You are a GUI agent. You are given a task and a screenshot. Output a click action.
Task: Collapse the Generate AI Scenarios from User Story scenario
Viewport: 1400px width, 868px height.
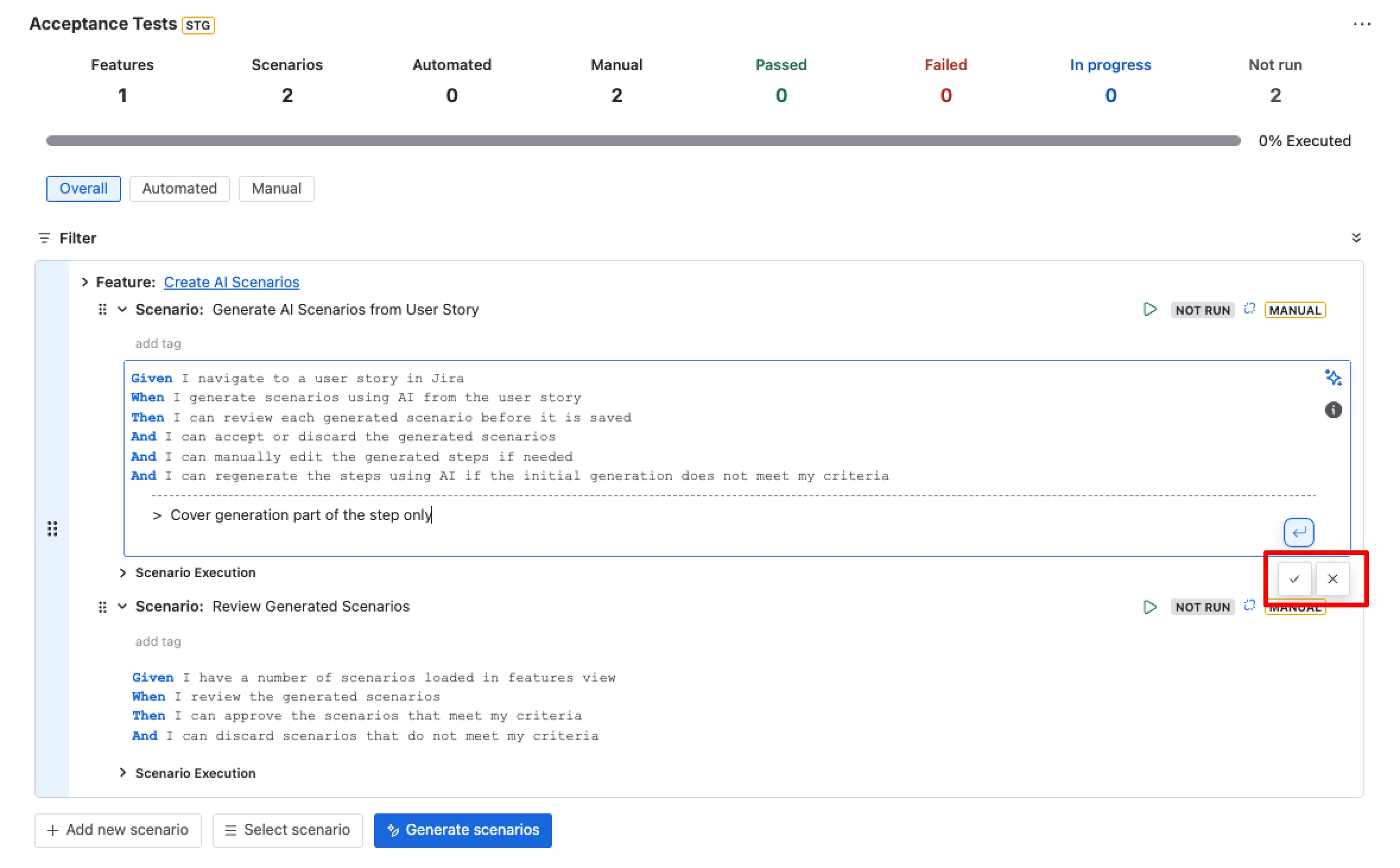point(122,309)
